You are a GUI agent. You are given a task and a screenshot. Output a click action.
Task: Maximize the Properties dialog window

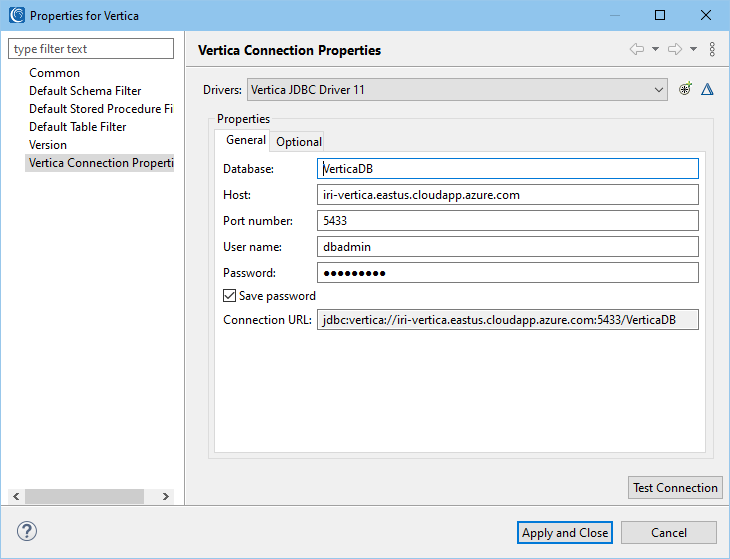point(660,15)
